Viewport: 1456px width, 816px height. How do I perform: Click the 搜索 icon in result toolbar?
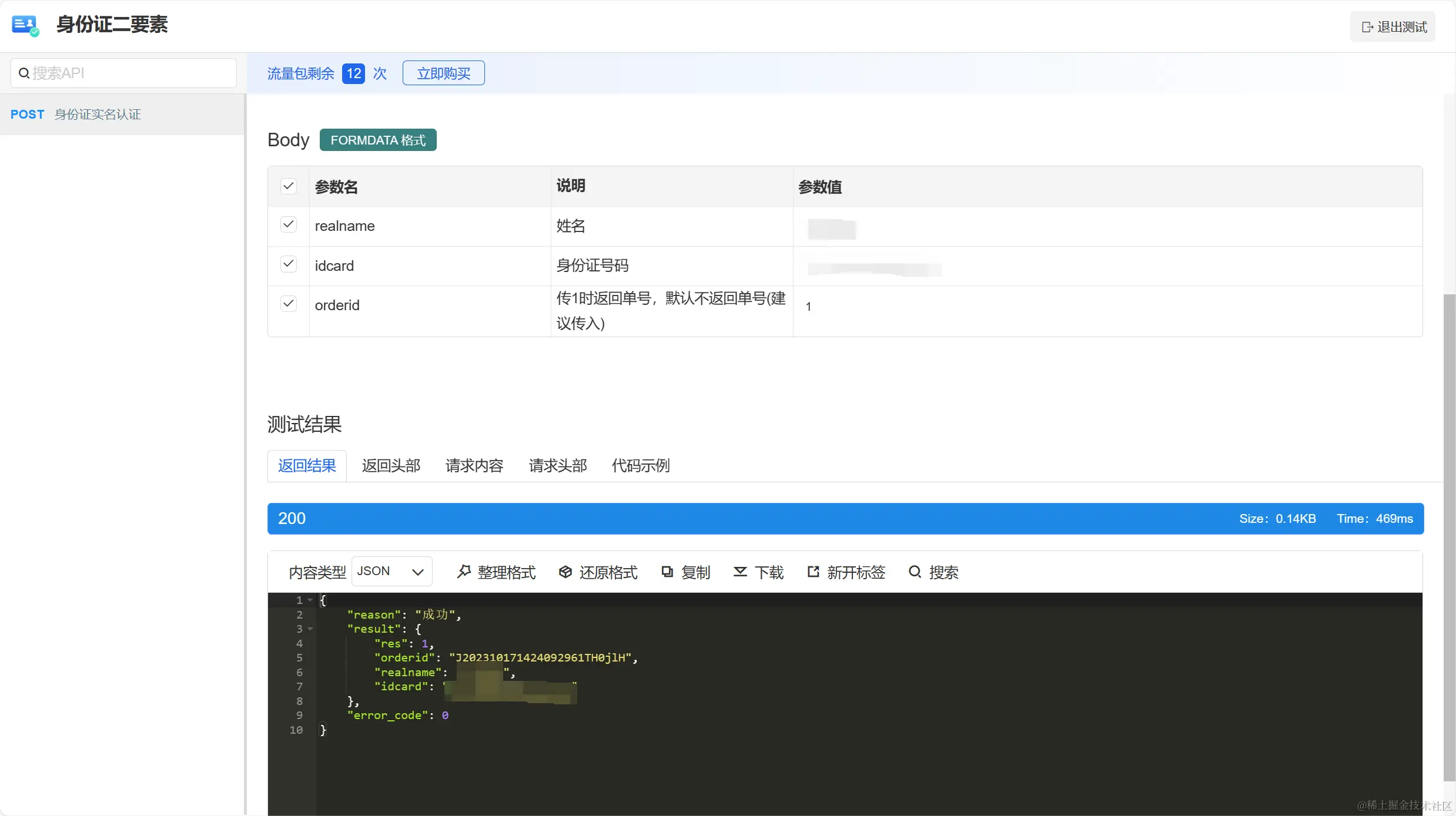click(x=915, y=572)
